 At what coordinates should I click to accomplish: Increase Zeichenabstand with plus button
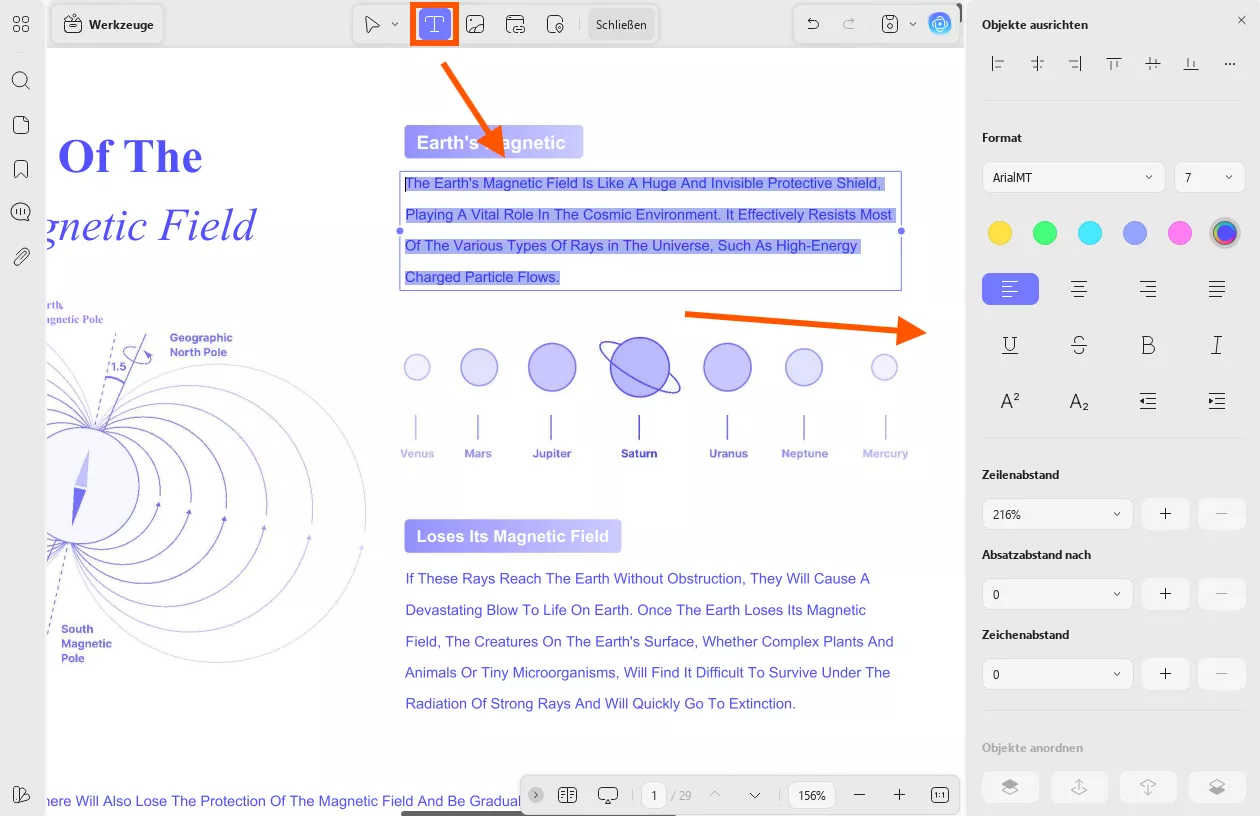pyautogui.click(x=1165, y=674)
